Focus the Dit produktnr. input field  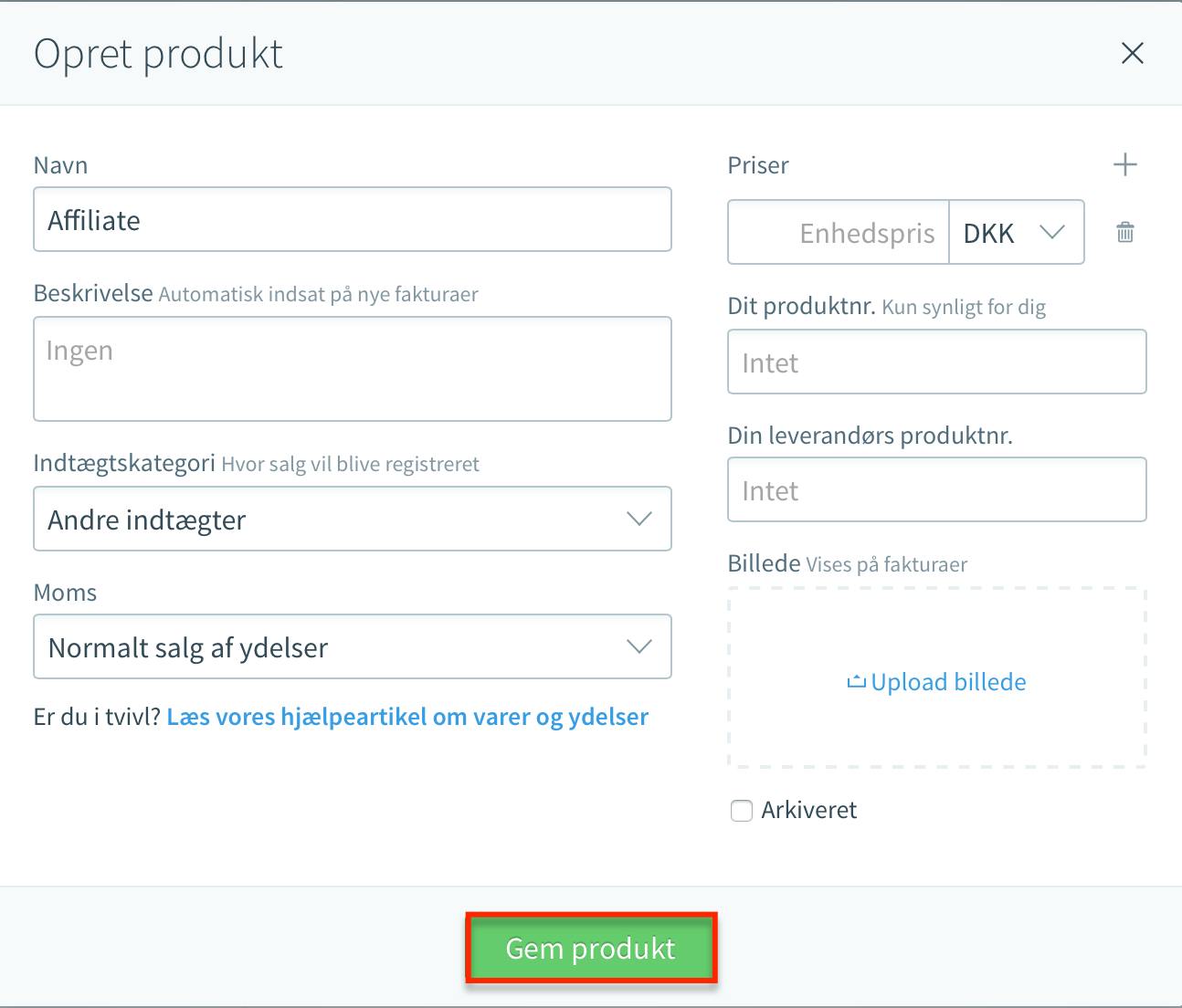tap(937, 362)
